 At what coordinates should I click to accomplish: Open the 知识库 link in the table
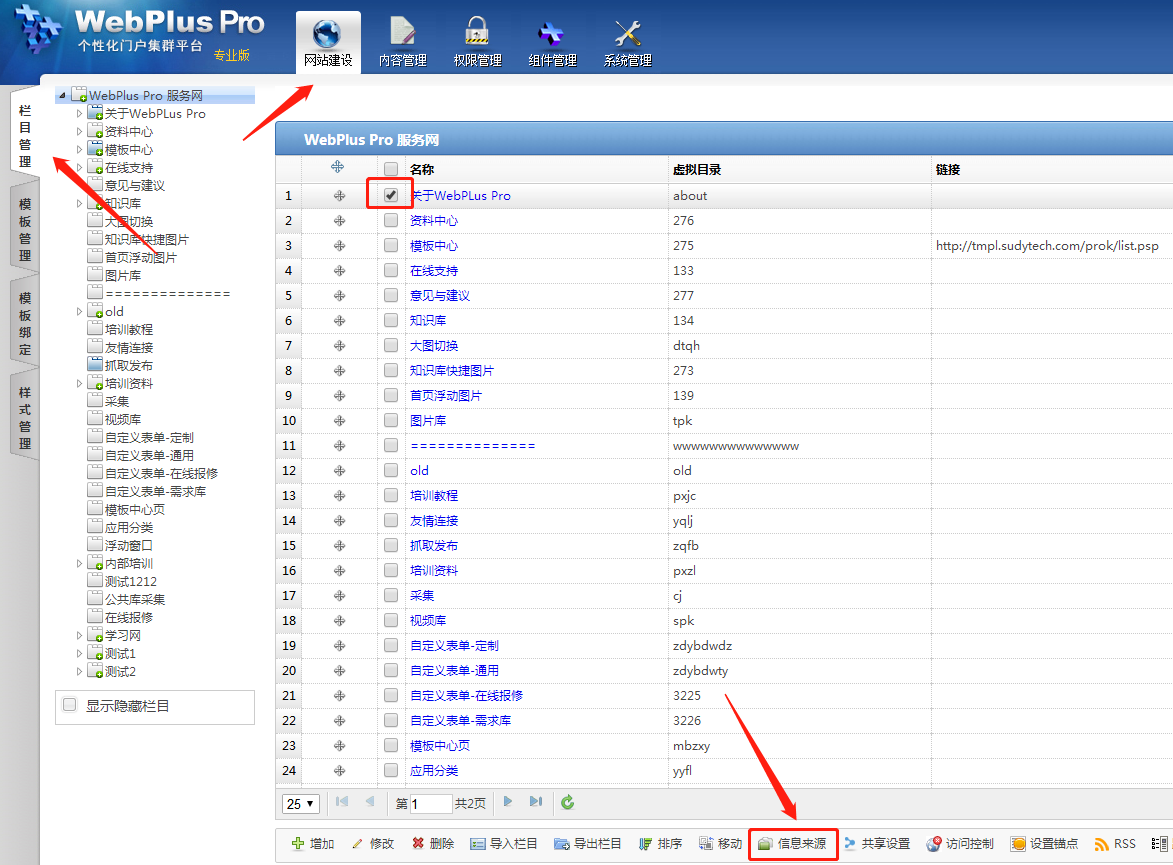pyautogui.click(x=428, y=321)
